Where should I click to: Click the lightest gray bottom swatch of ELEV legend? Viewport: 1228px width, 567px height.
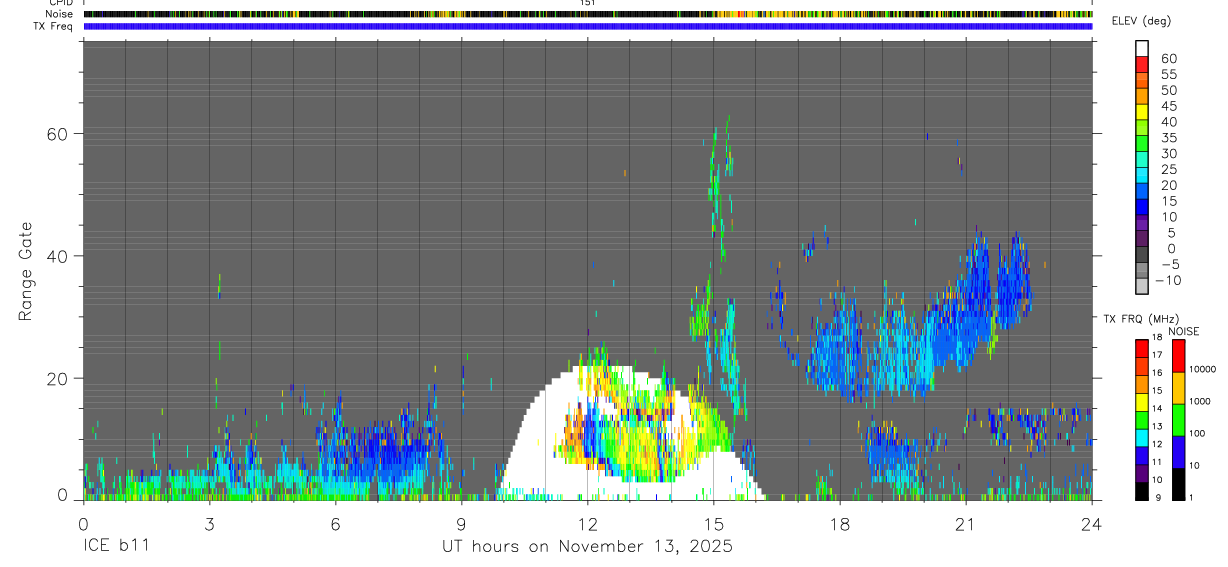pos(1142,285)
